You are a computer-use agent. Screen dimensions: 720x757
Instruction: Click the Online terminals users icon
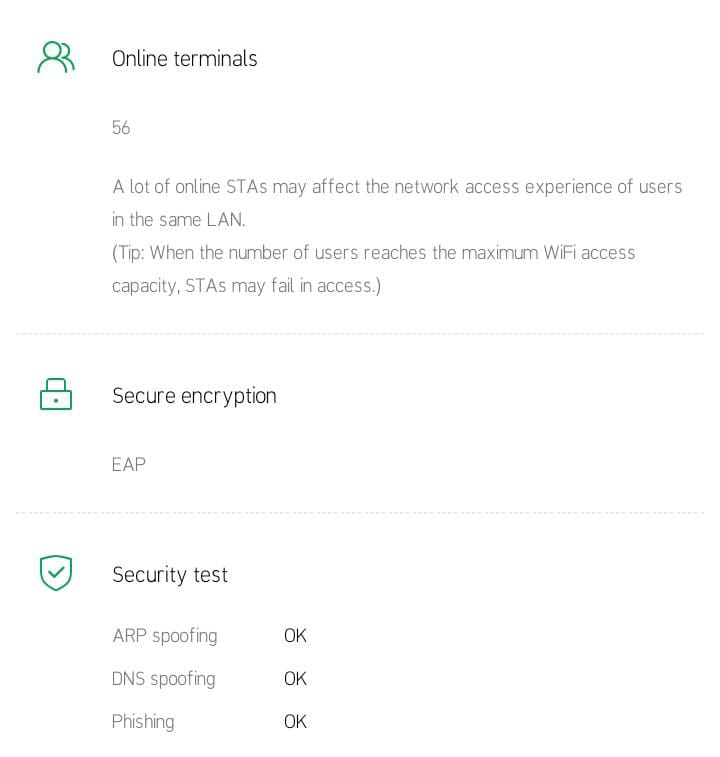click(56, 57)
